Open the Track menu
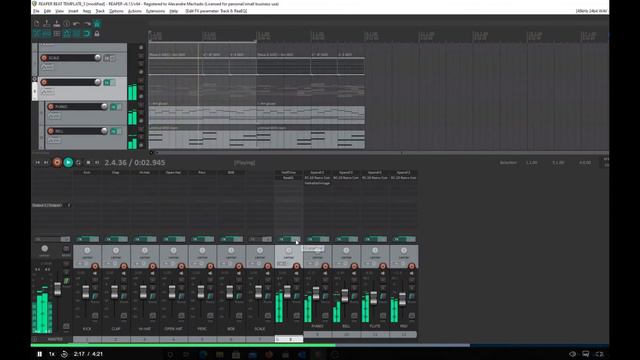640x360 pixels. tap(100, 11)
